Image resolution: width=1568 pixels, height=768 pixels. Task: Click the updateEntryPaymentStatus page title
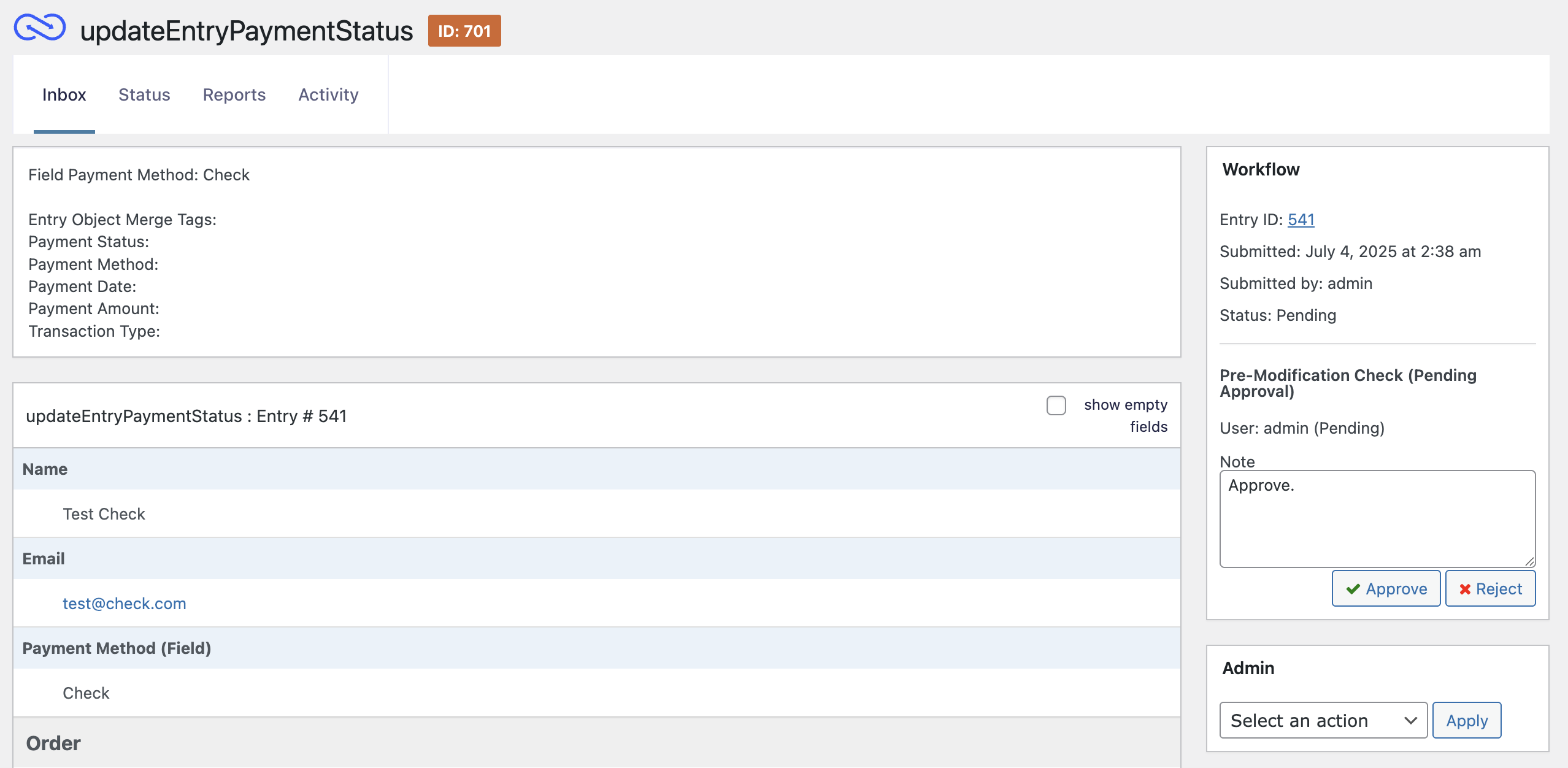coord(247,31)
